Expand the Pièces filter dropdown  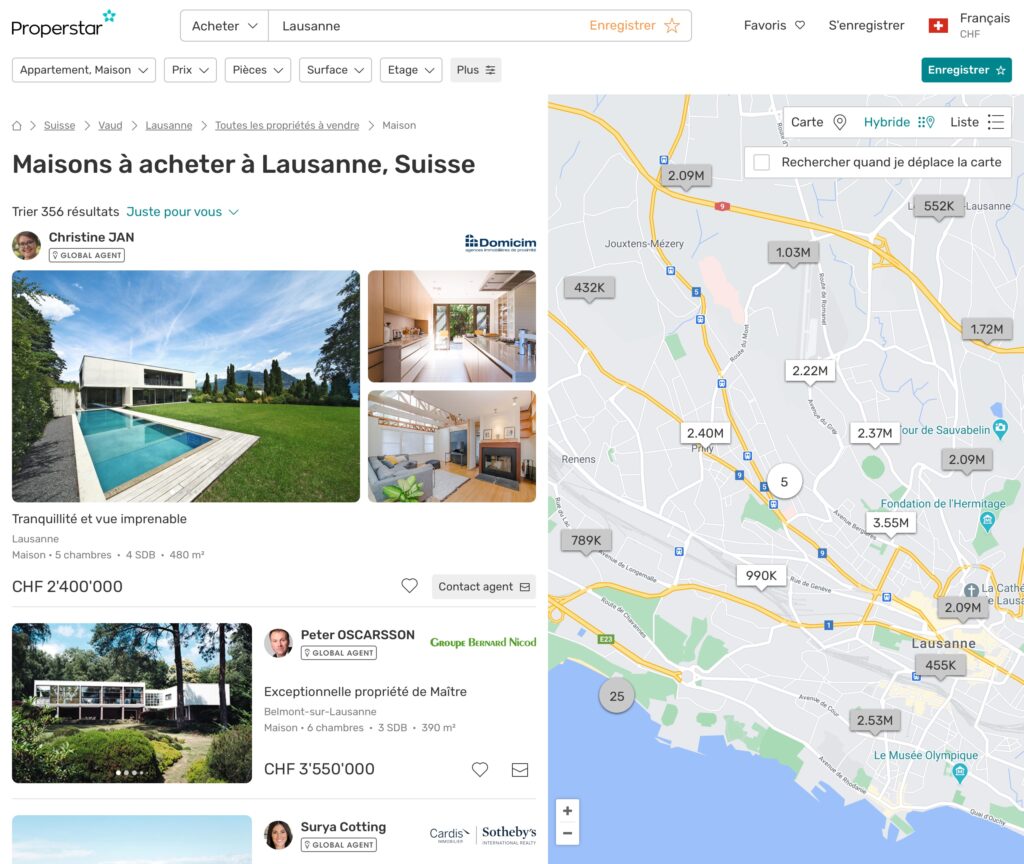click(x=257, y=70)
